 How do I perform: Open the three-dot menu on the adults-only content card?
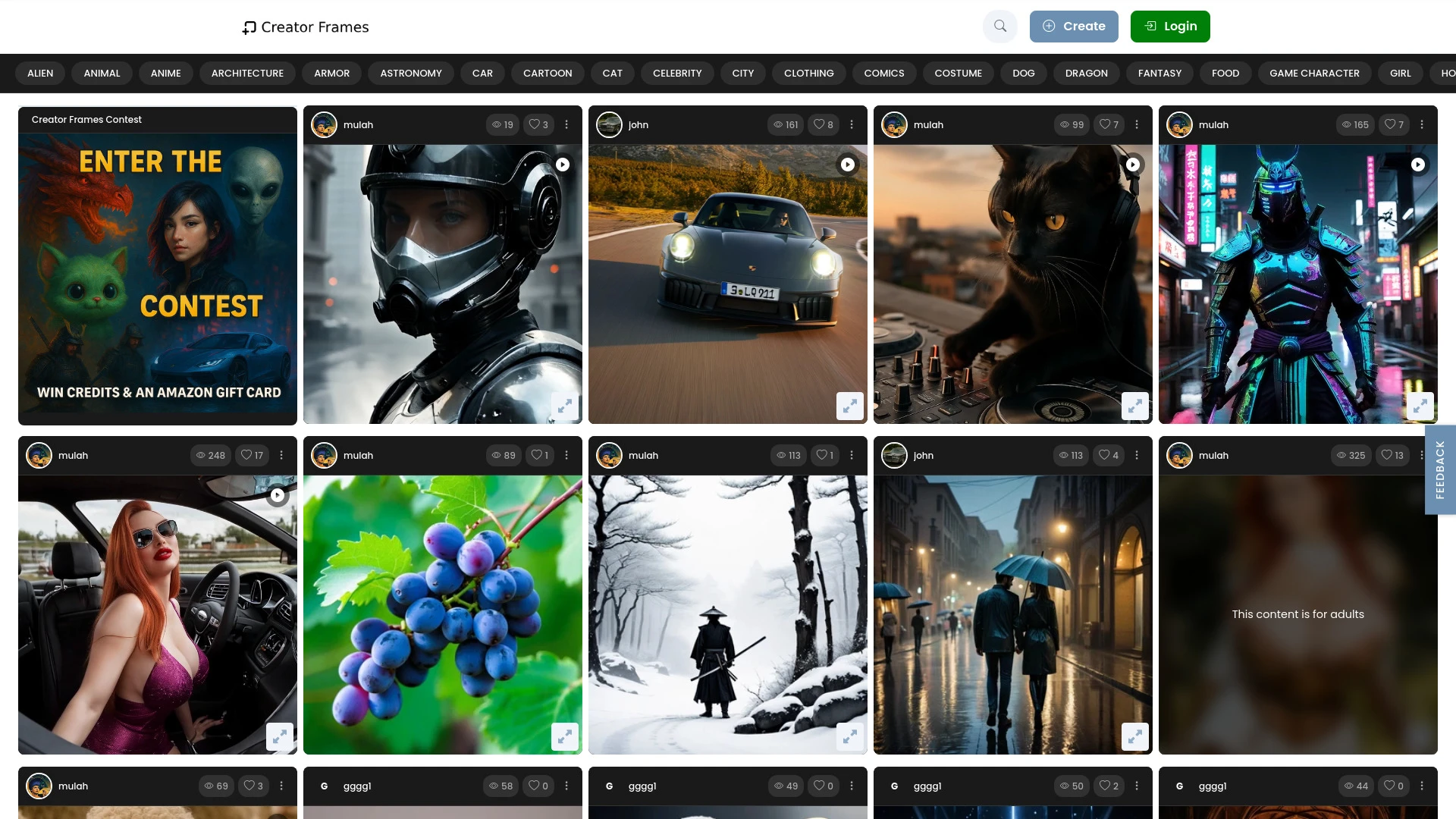[1422, 455]
